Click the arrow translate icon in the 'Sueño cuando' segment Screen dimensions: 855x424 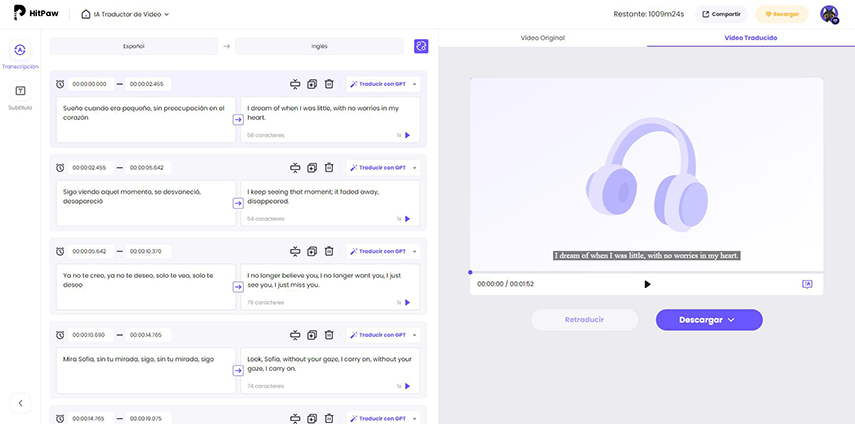pos(238,120)
